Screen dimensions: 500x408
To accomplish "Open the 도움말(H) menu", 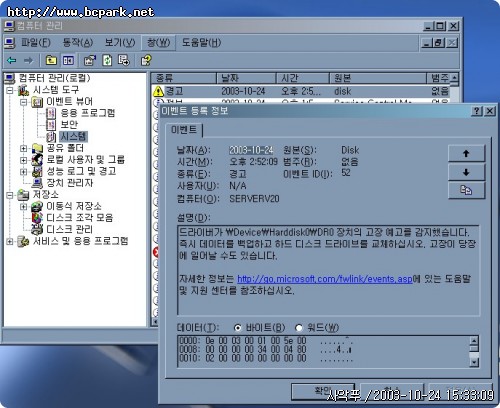I will point(201,43).
